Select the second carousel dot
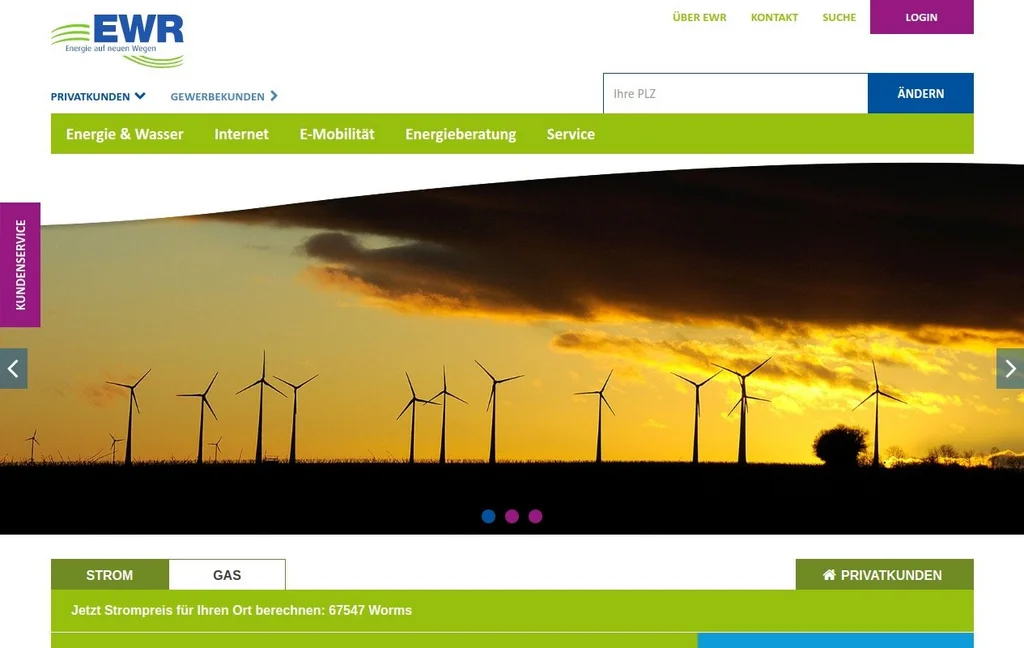The height and width of the screenshot is (648, 1024). point(512,516)
